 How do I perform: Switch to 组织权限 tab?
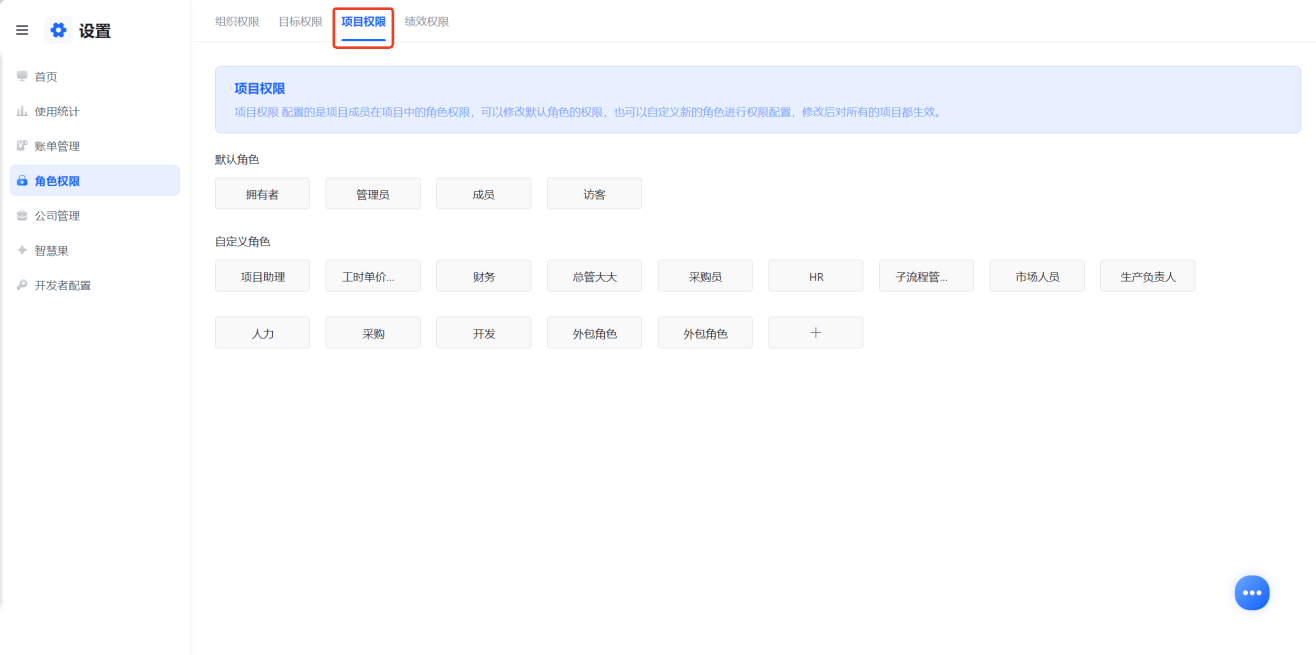coord(237,21)
